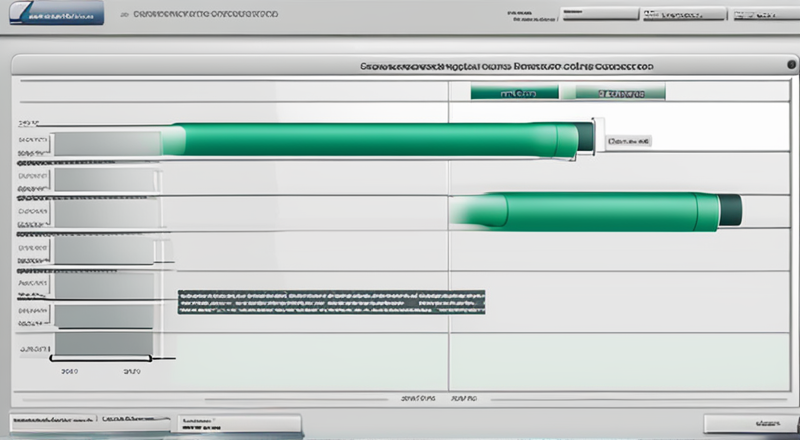Image resolution: width=800 pixels, height=440 pixels.
Task: Click the lone button at the bottom-right corner
Action: pos(751,423)
